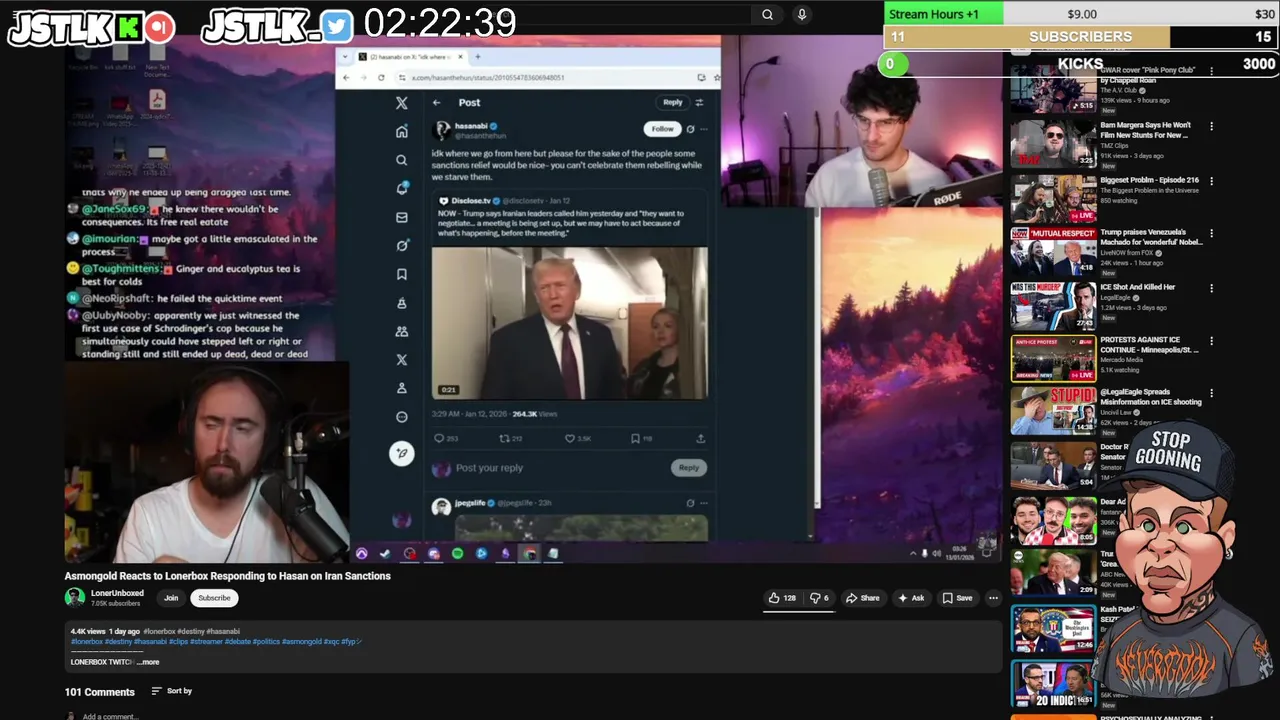Open the Sort by comments dropdown
This screenshot has height=720, width=1280.
[172, 691]
